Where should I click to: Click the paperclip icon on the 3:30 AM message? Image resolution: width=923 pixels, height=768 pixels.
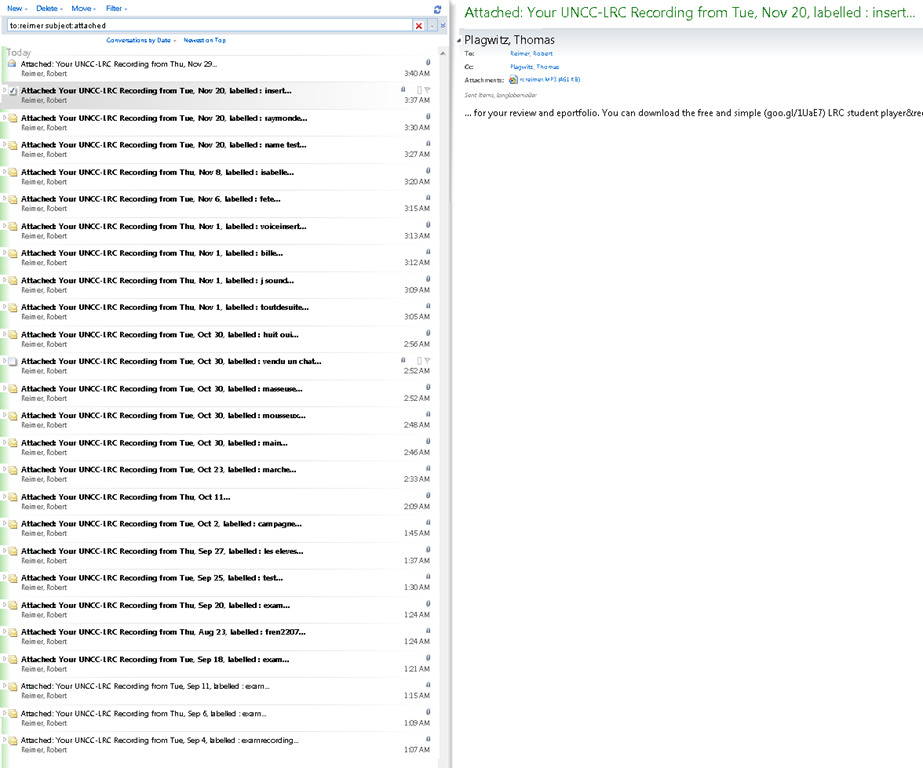[428, 116]
